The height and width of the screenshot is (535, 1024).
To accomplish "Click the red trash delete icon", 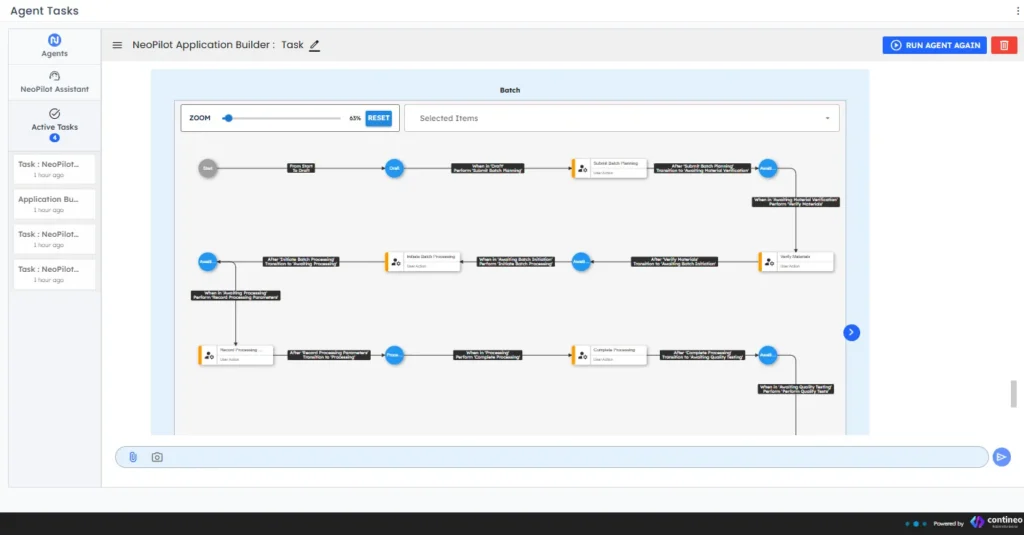I will [x=1004, y=45].
